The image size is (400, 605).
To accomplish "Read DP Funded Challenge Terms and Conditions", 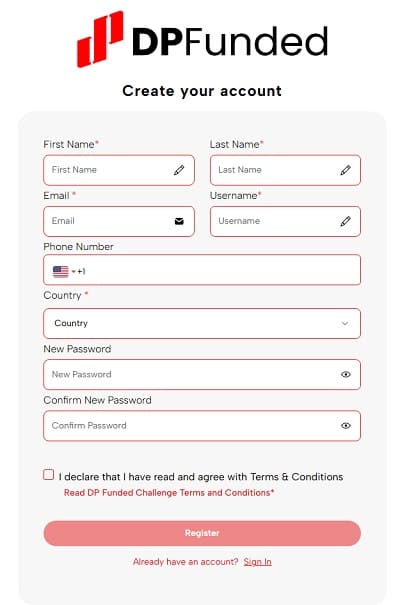I will click(169, 493).
